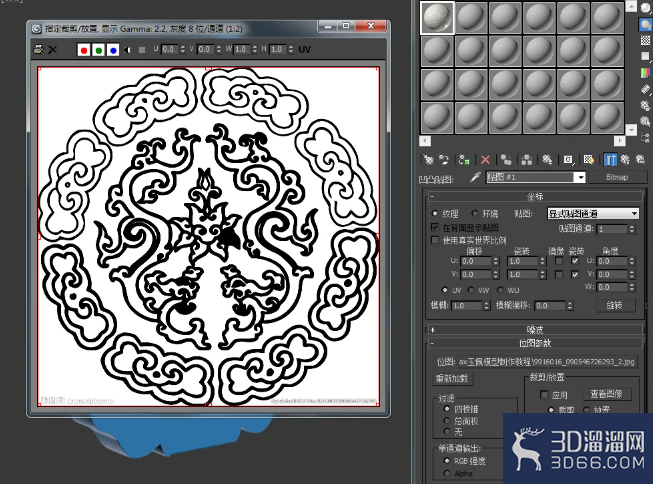Enable 使用真实世界比例 checkbox
The height and width of the screenshot is (484, 653).
pos(435,240)
